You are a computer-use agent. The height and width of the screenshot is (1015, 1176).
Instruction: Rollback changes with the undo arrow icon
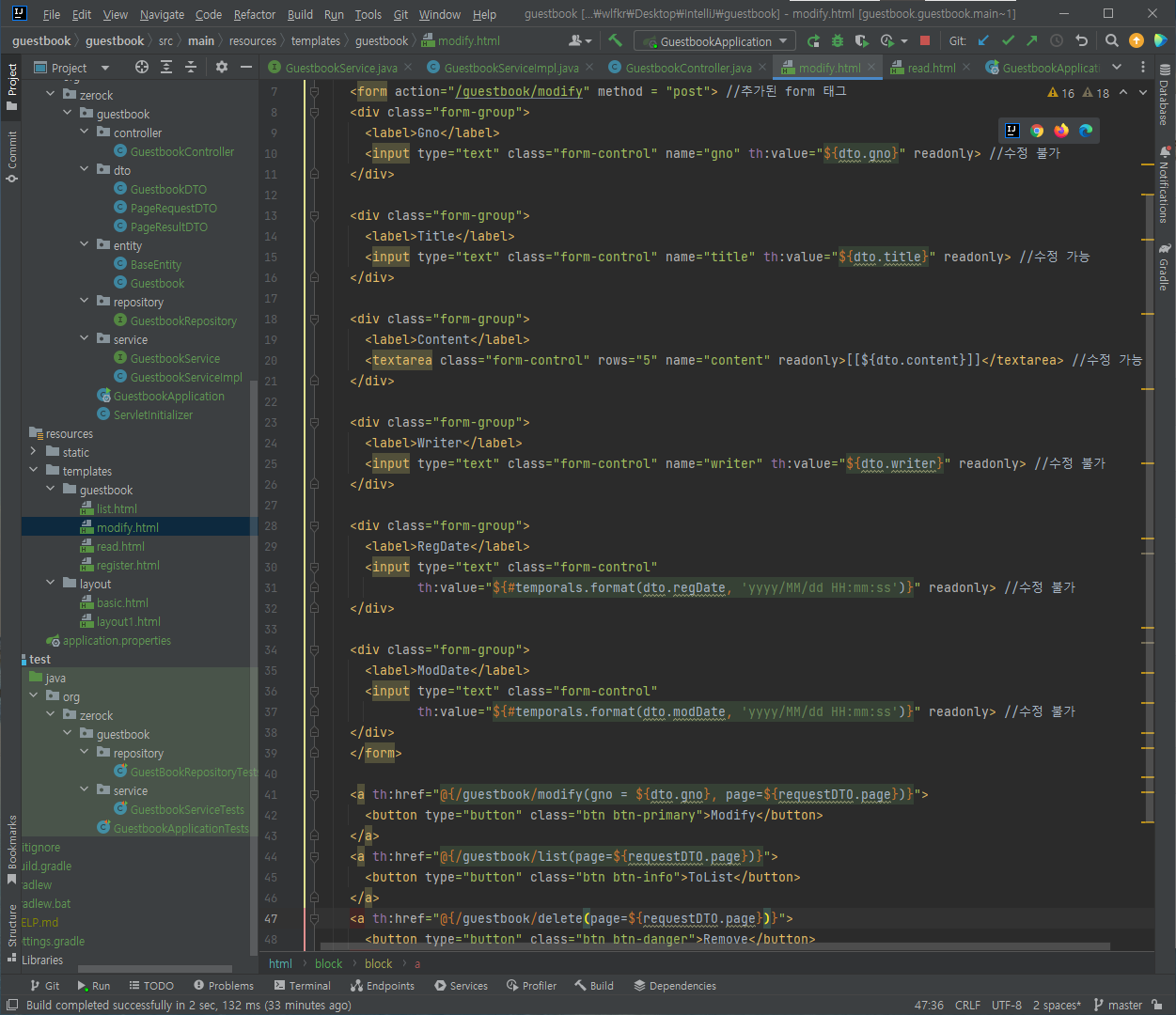tap(1081, 40)
